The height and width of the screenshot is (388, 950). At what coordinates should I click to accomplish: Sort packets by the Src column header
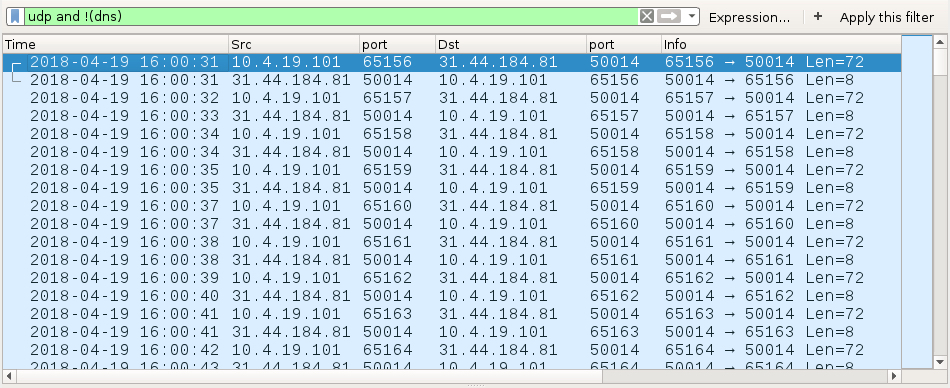click(294, 44)
